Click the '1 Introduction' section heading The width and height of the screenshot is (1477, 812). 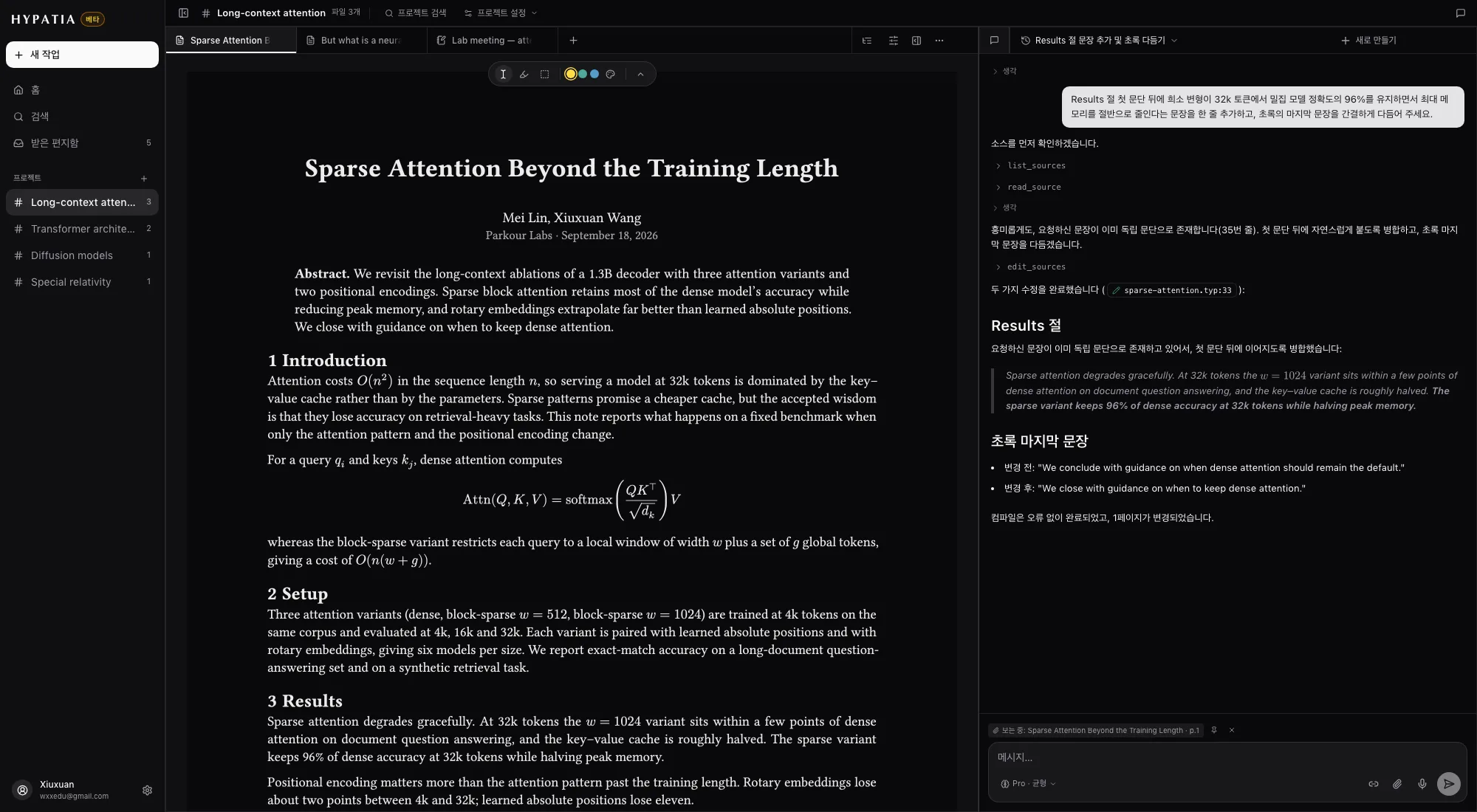point(327,360)
